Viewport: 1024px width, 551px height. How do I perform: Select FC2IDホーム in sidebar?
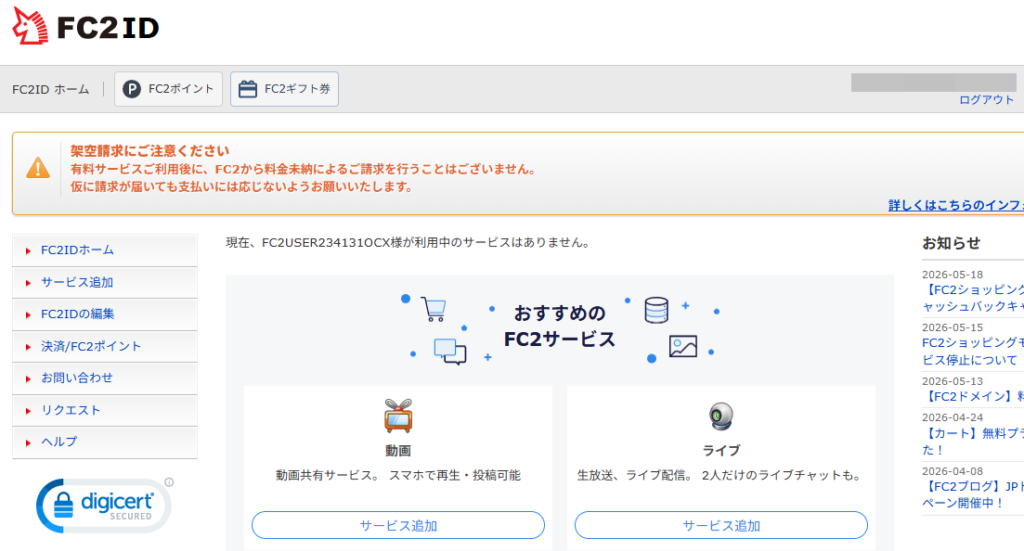104,251
